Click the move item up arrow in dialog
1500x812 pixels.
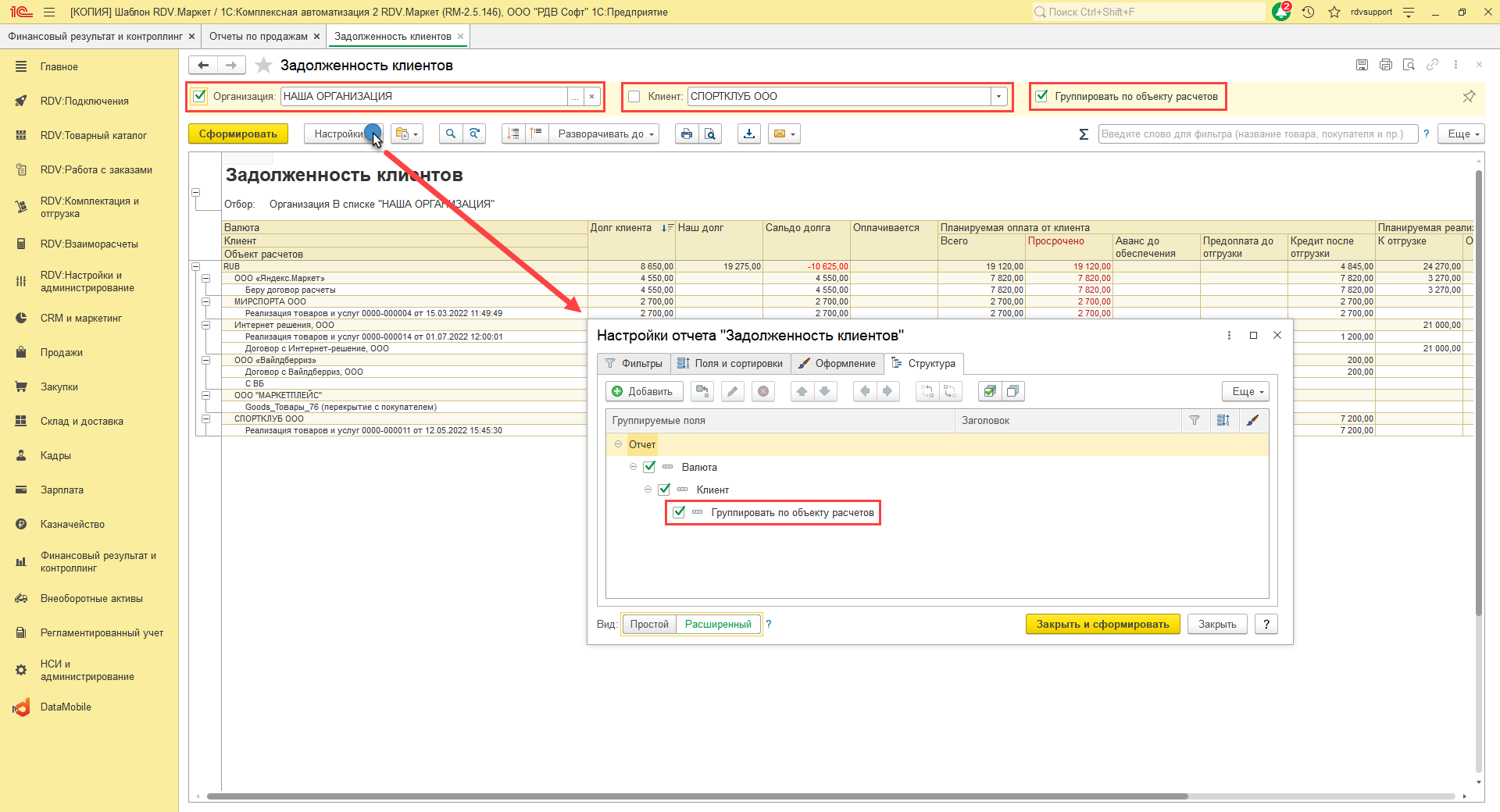coord(802,391)
